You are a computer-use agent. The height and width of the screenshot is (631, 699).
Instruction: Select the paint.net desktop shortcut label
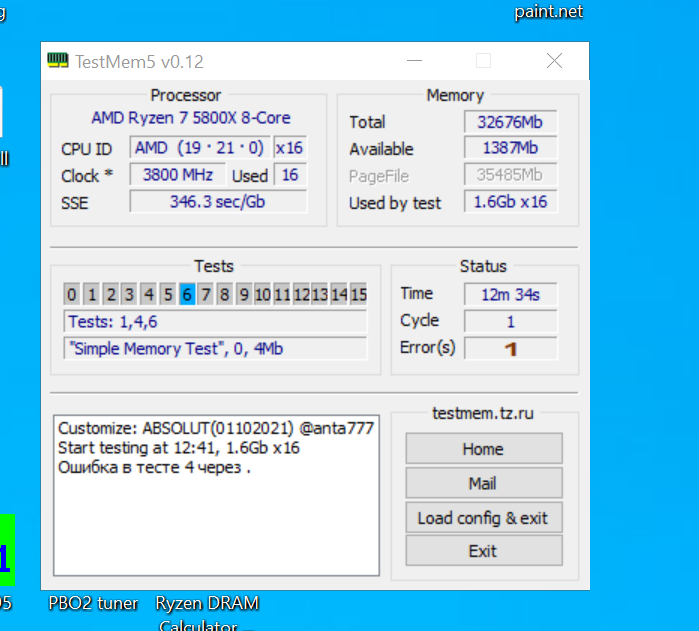click(548, 11)
